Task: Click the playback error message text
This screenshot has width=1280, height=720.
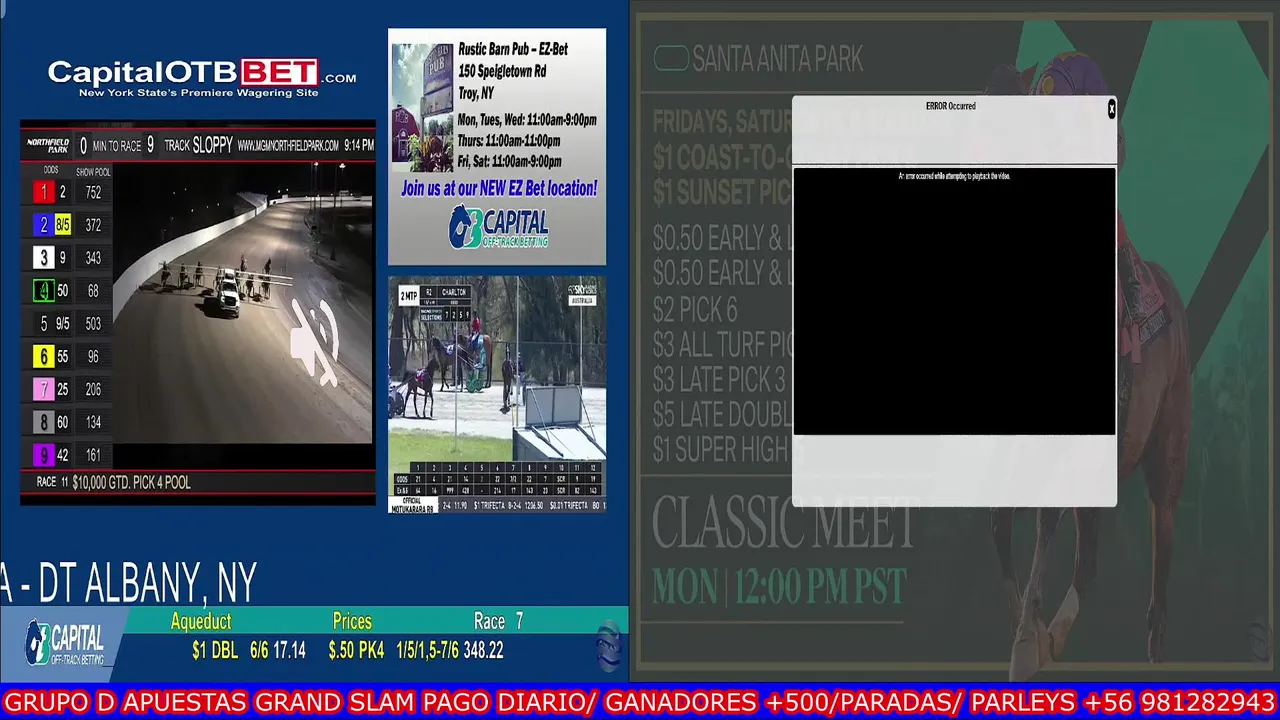Action: click(x=954, y=176)
